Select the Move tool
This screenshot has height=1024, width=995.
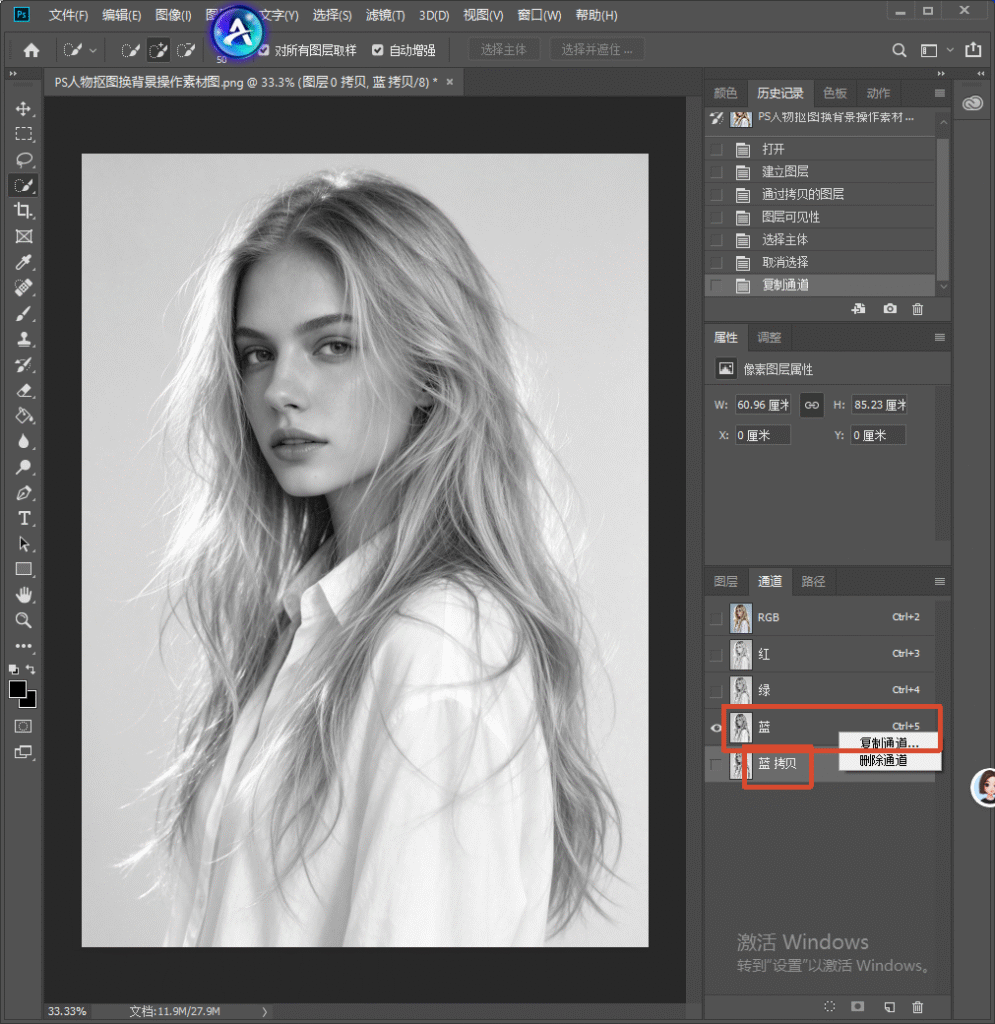click(x=24, y=108)
